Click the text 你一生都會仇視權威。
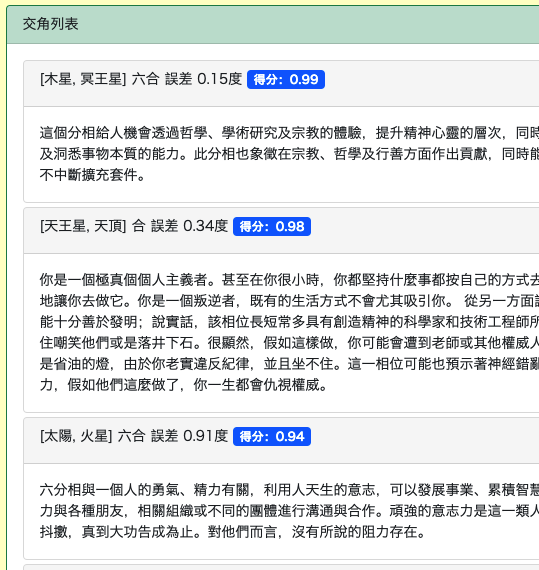539x570 pixels. (x=260, y=385)
